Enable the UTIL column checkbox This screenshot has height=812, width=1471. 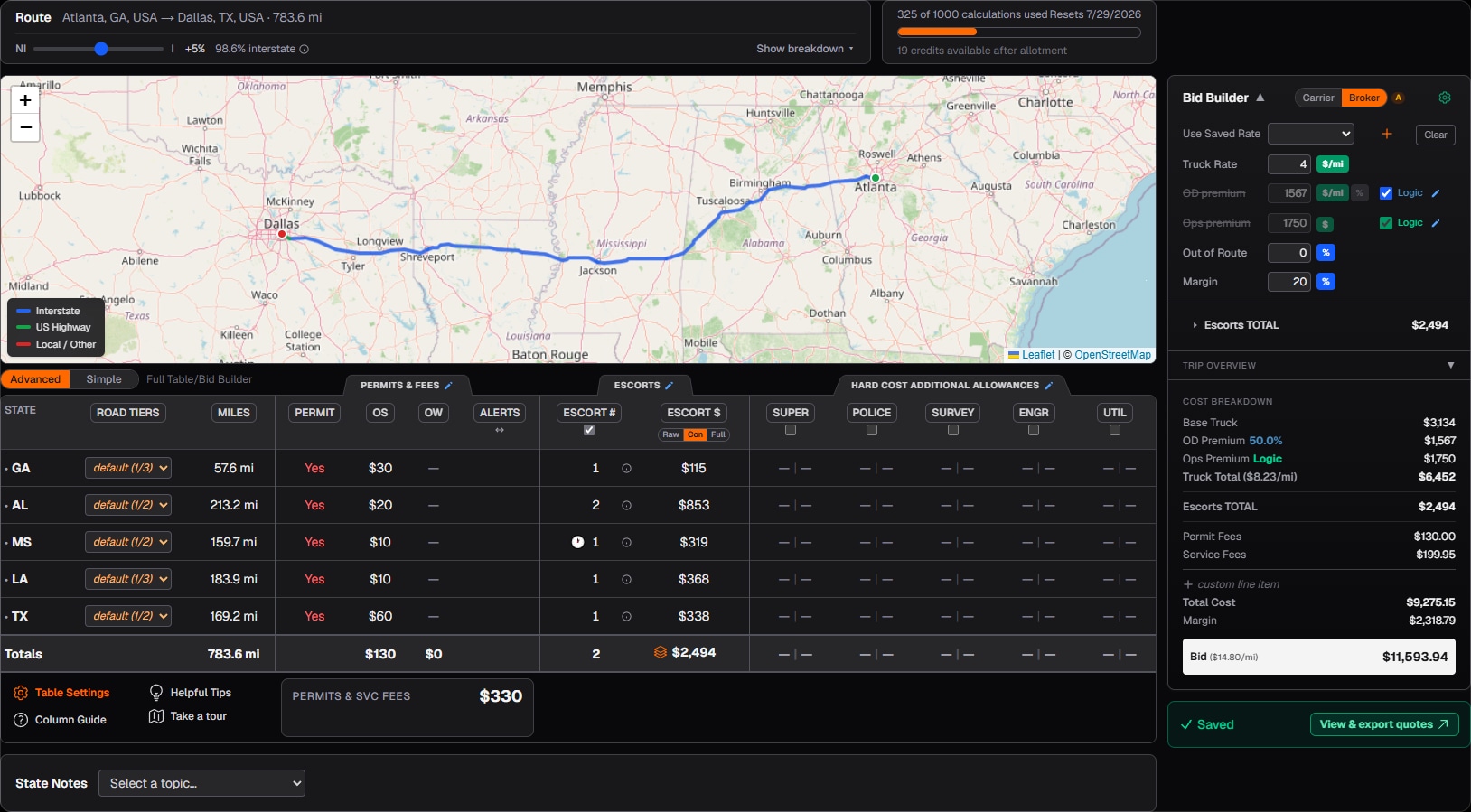pos(1115,431)
